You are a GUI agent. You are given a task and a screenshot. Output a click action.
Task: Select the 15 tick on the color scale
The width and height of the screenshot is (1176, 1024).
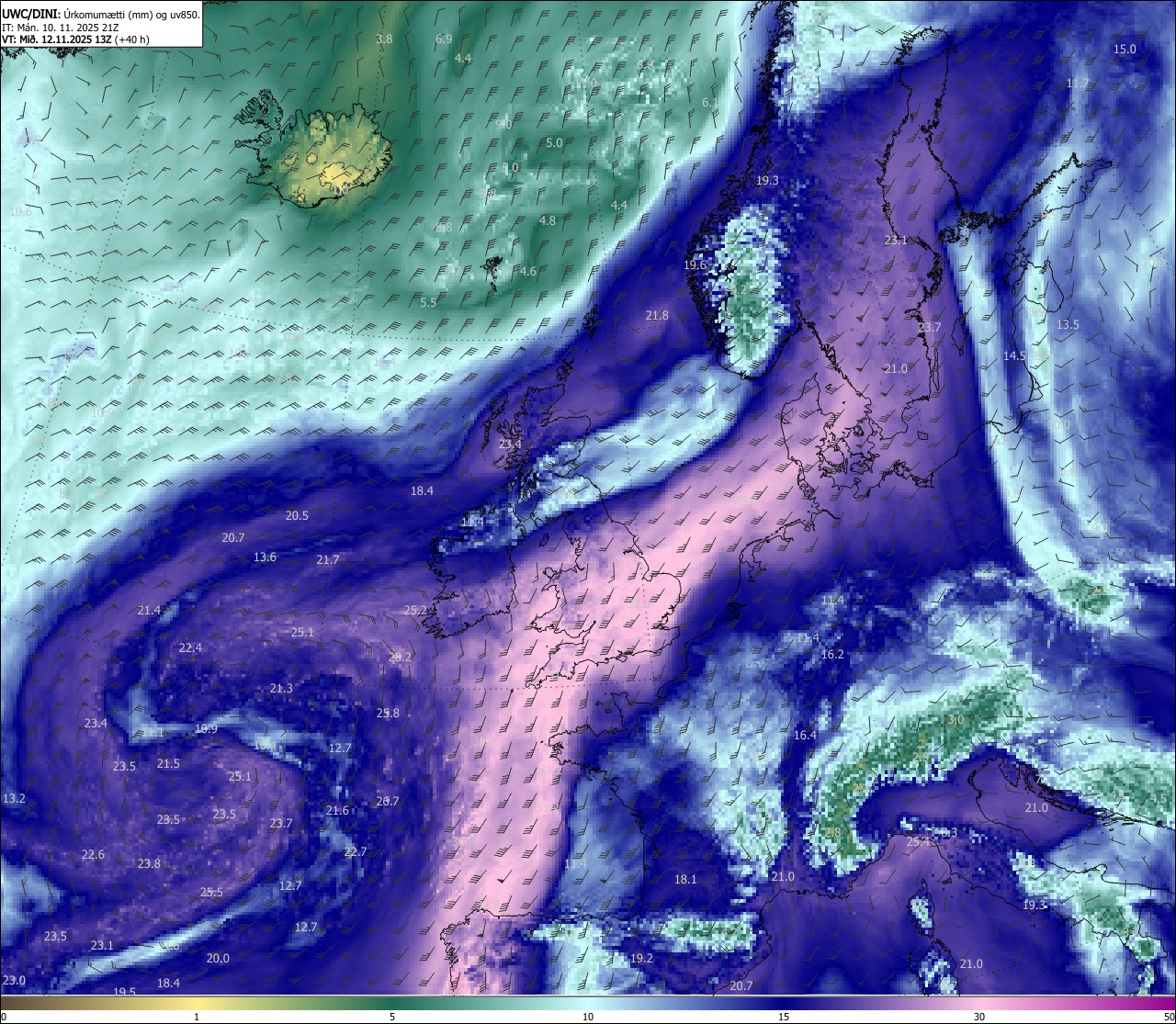(784, 1017)
